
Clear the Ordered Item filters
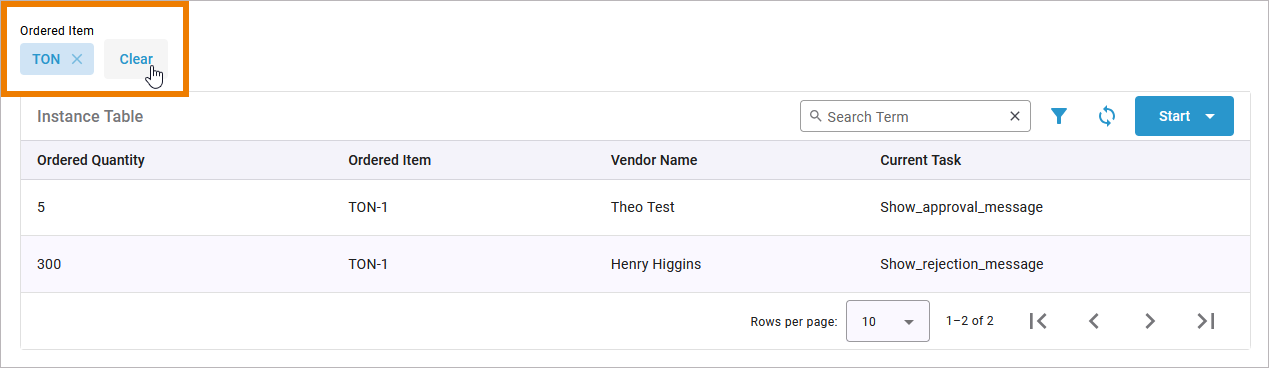click(x=136, y=59)
